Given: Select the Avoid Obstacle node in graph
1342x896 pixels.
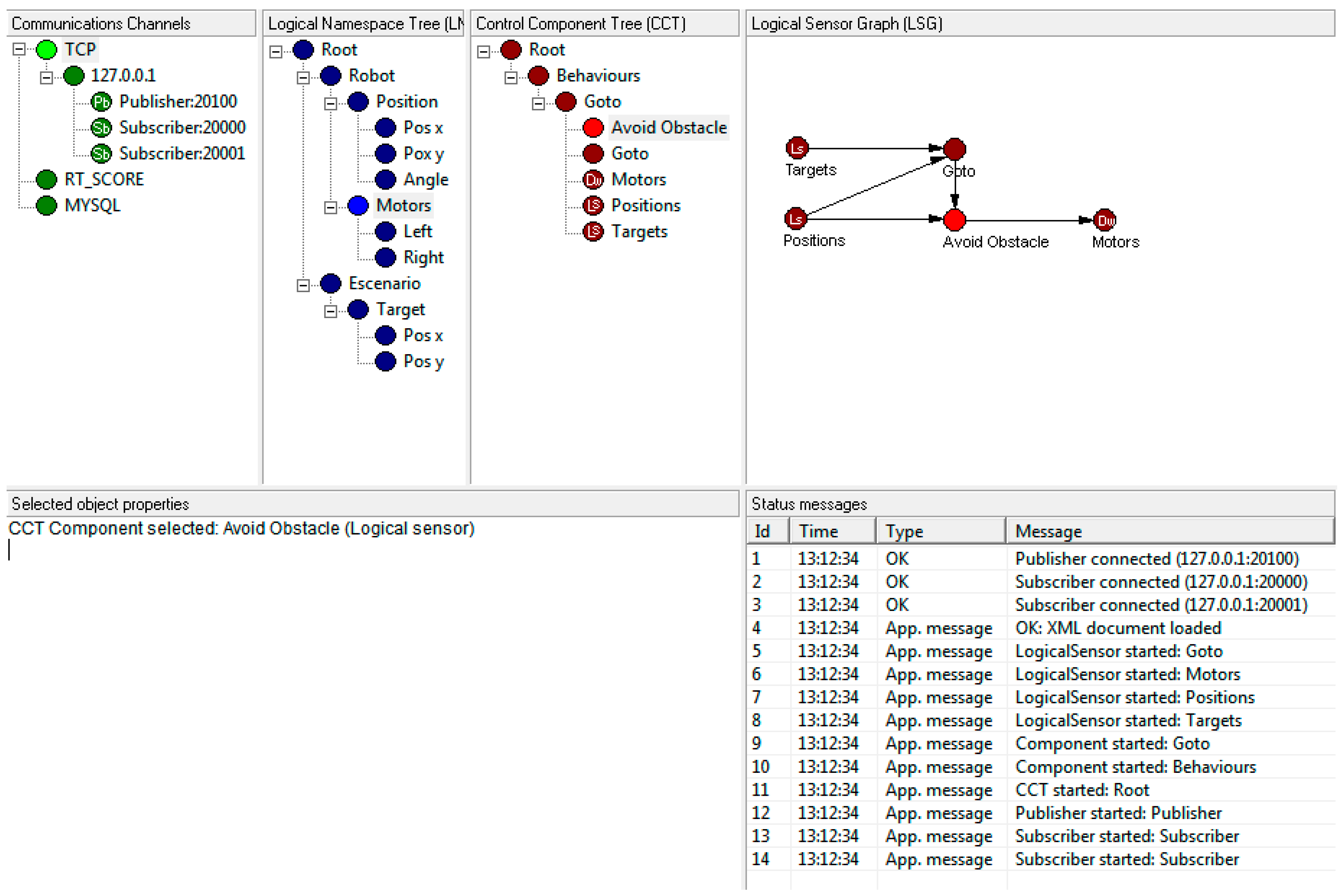Looking at the screenshot, I should coord(954,220).
